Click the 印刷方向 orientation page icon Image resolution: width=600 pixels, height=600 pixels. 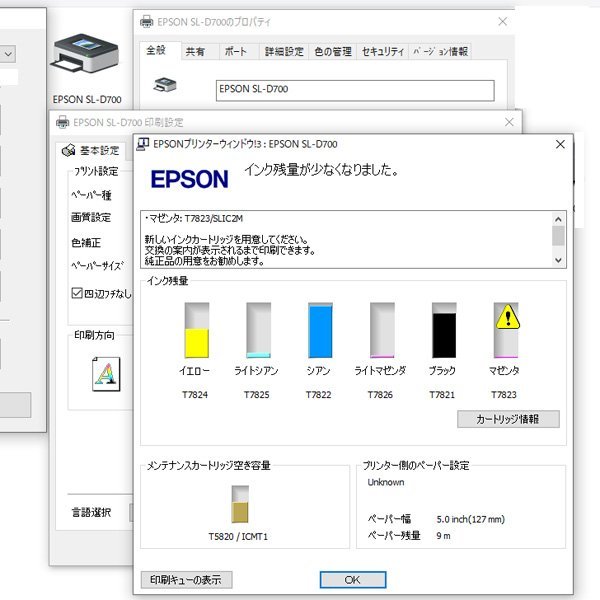pos(106,374)
